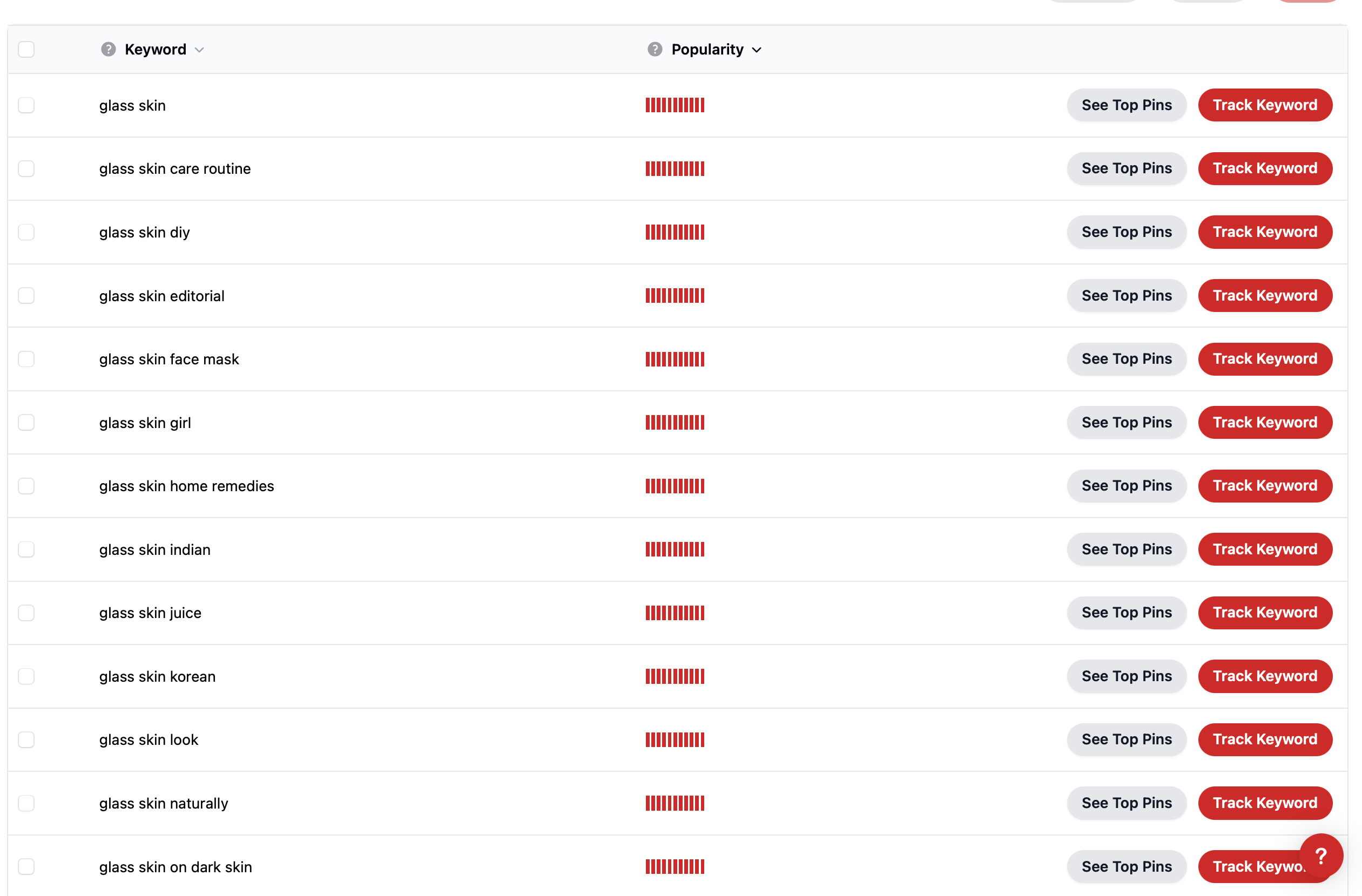Screen dimensions: 1362x896
Task: Click popularity meter for glass skin indian
Action: [x=675, y=549]
